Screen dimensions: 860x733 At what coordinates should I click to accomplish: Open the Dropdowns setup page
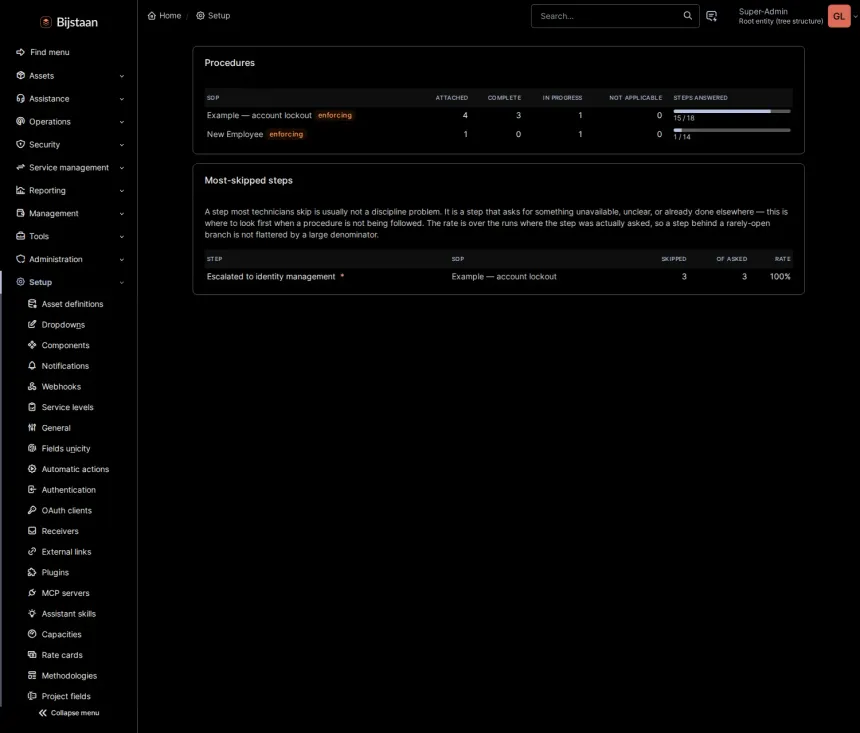(63, 324)
